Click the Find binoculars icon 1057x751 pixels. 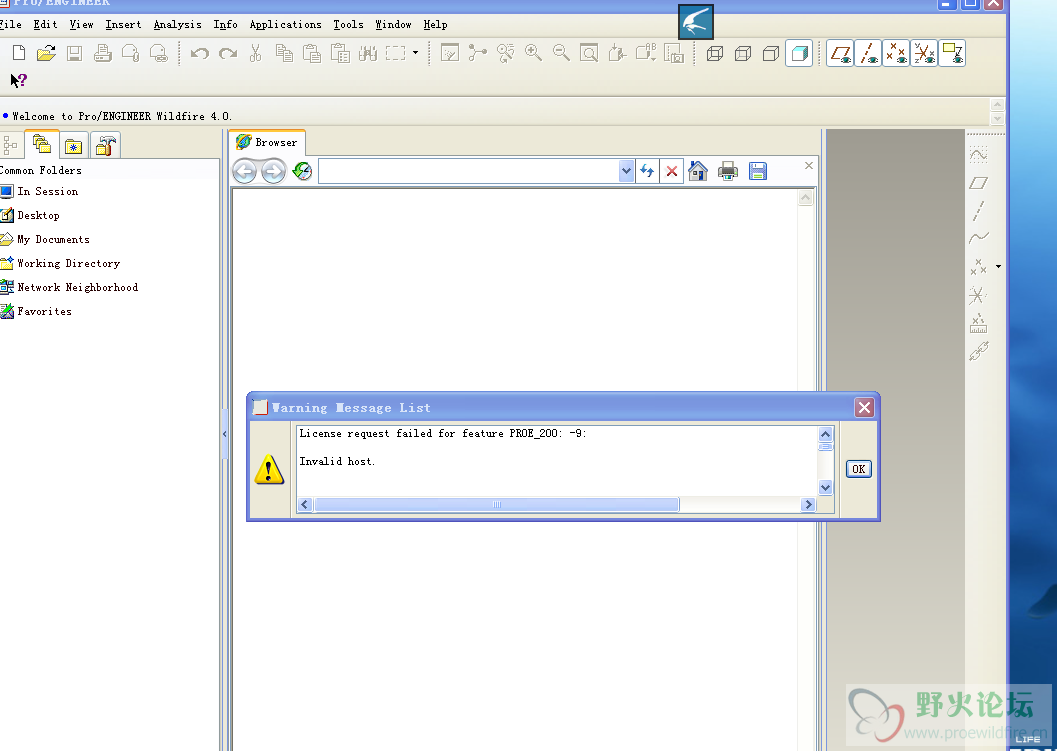pos(368,53)
